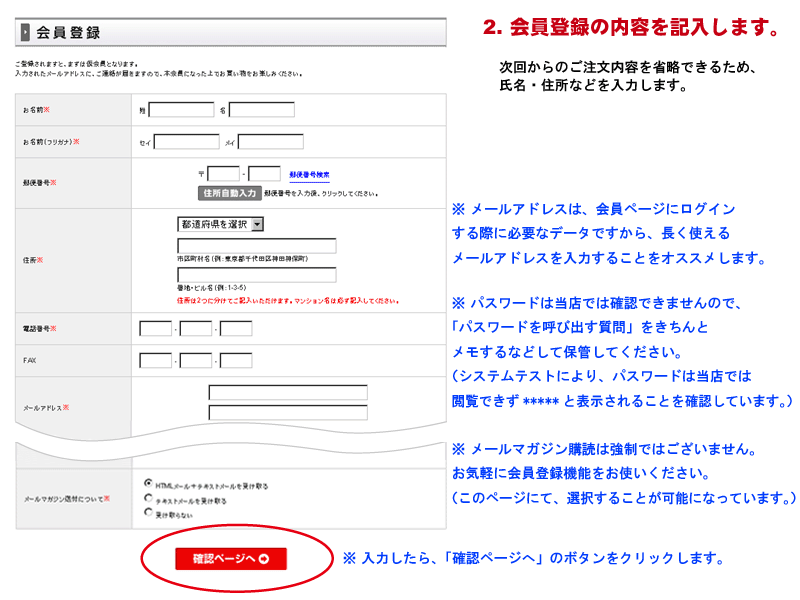Click the lower メールアドレス confirmation field

point(288,412)
